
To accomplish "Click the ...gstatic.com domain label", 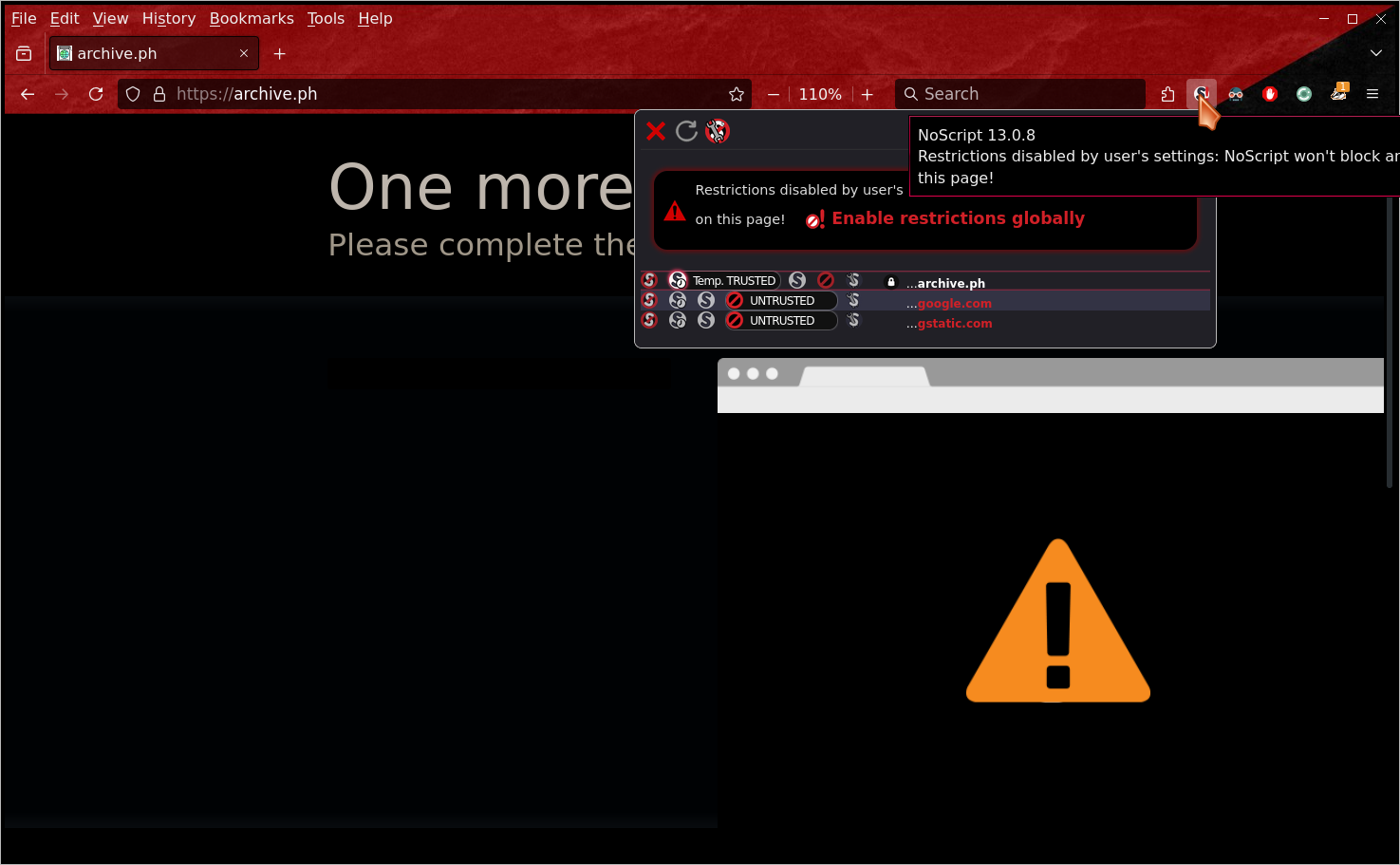I will (949, 324).
